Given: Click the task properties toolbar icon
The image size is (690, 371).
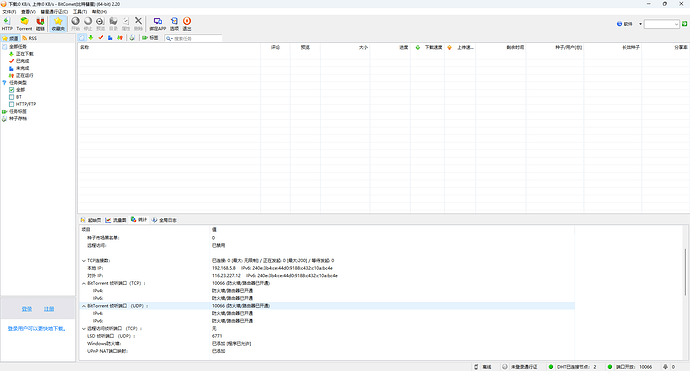Looking at the screenshot, I should click(126, 23).
